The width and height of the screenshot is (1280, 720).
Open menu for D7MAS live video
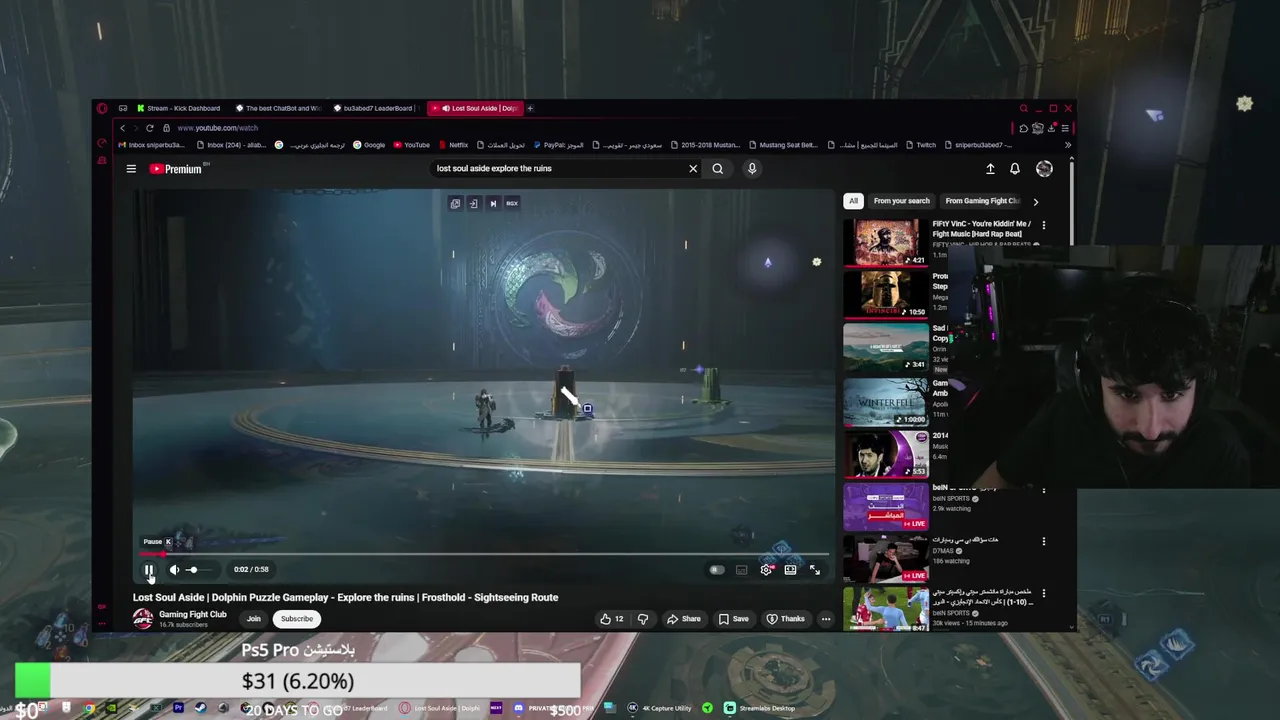click(x=1043, y=542)
